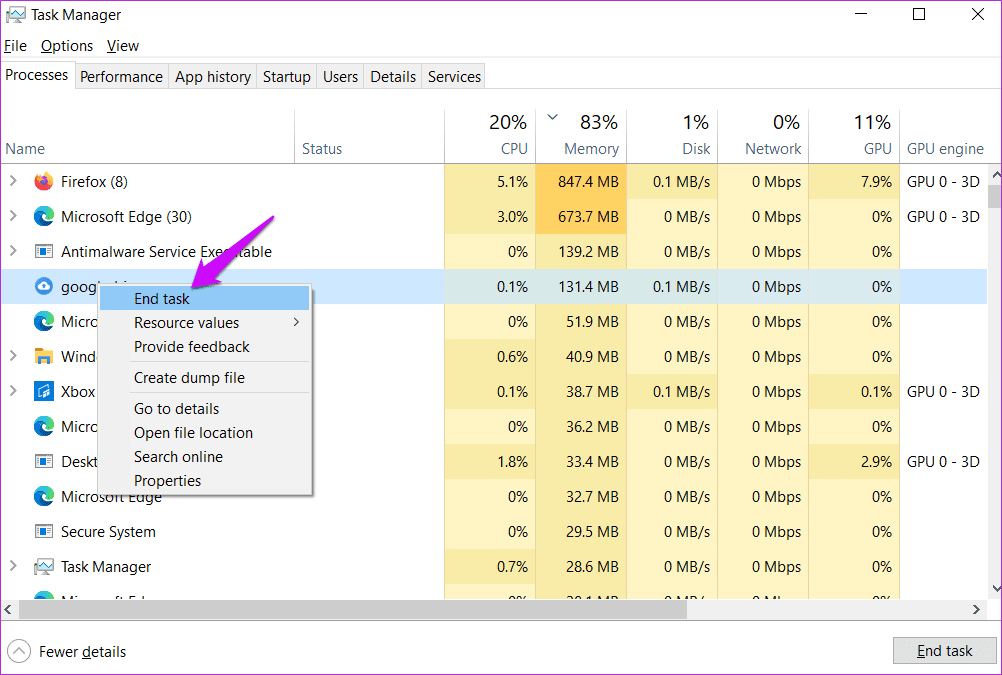1002x675 pixels.
Task: Choose Provide feedback in context menu
Action: 204,346
